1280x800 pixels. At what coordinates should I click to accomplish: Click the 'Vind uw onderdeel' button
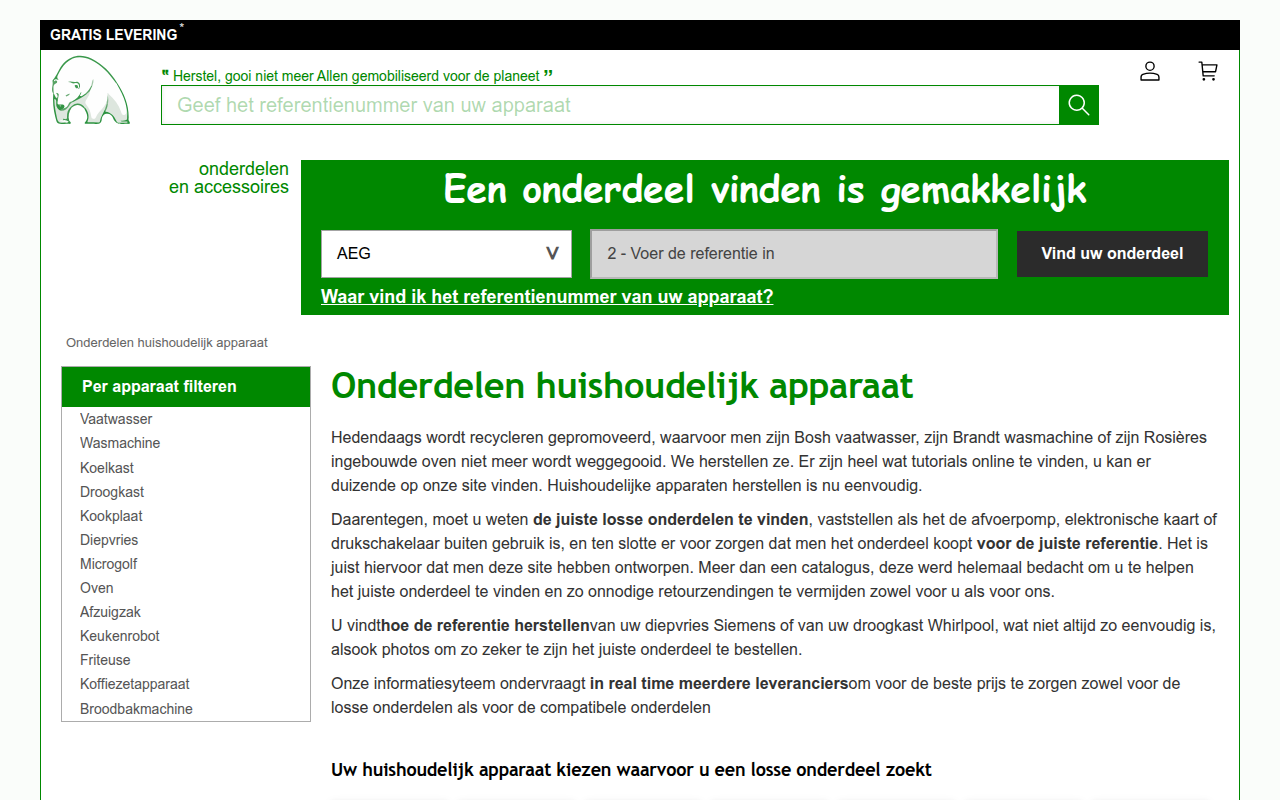coord(1112,254)
